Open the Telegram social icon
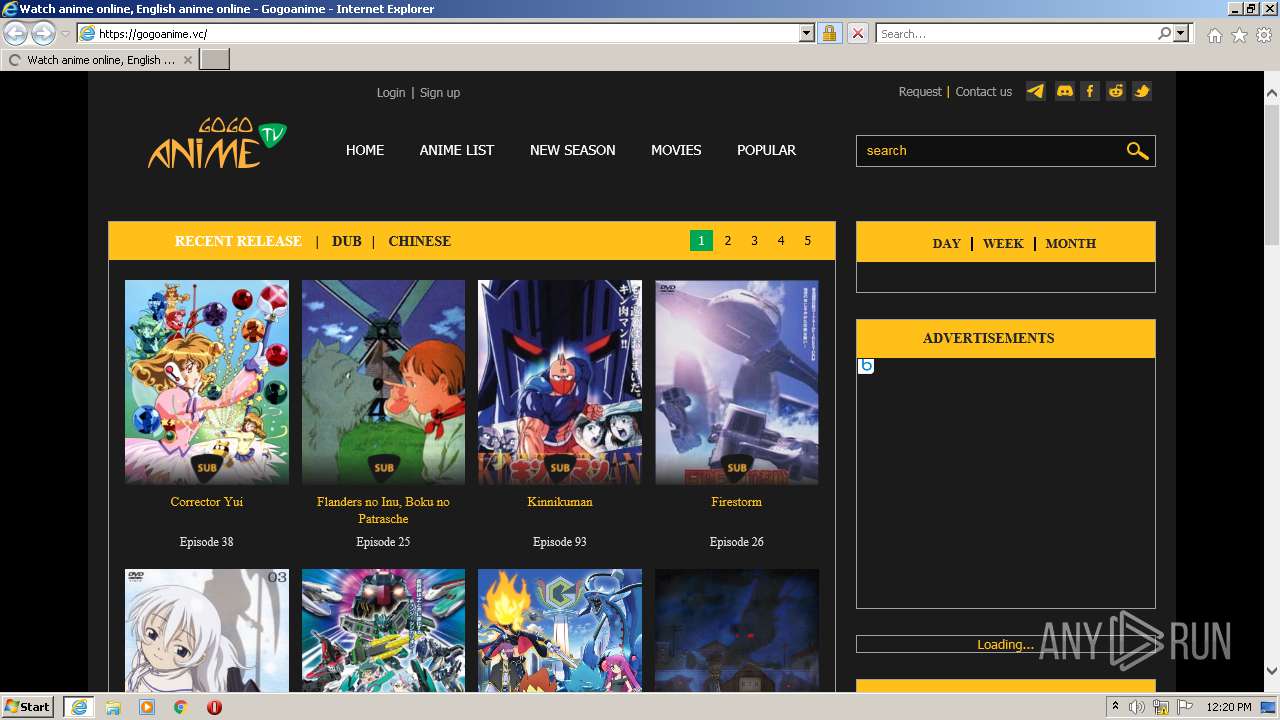 coord(1036,91)
